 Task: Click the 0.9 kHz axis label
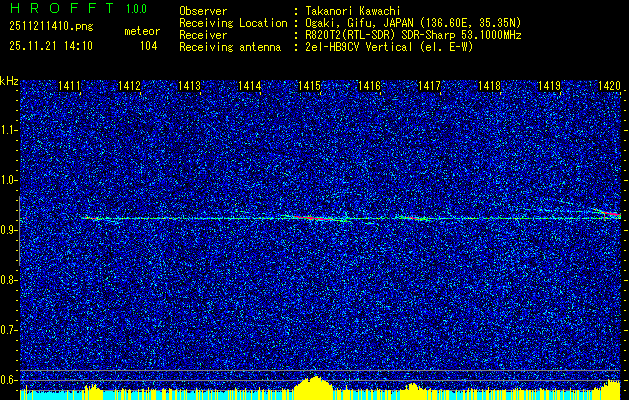(x=8, y=230)
